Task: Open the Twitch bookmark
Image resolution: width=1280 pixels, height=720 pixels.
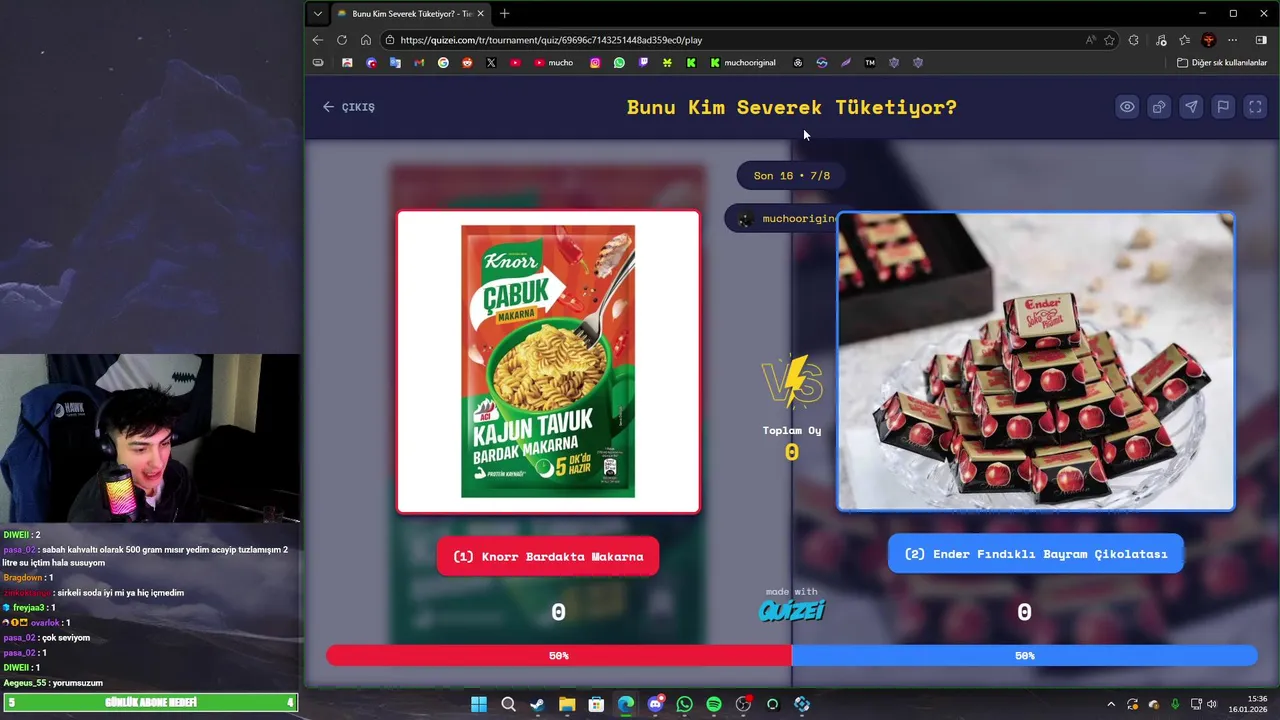Action: coord(643,63)
